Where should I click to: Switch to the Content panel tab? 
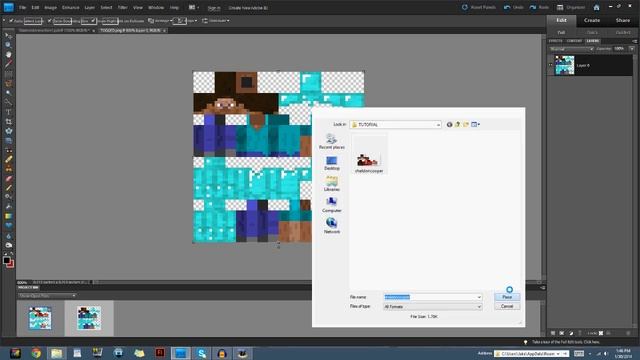(574, 41)
